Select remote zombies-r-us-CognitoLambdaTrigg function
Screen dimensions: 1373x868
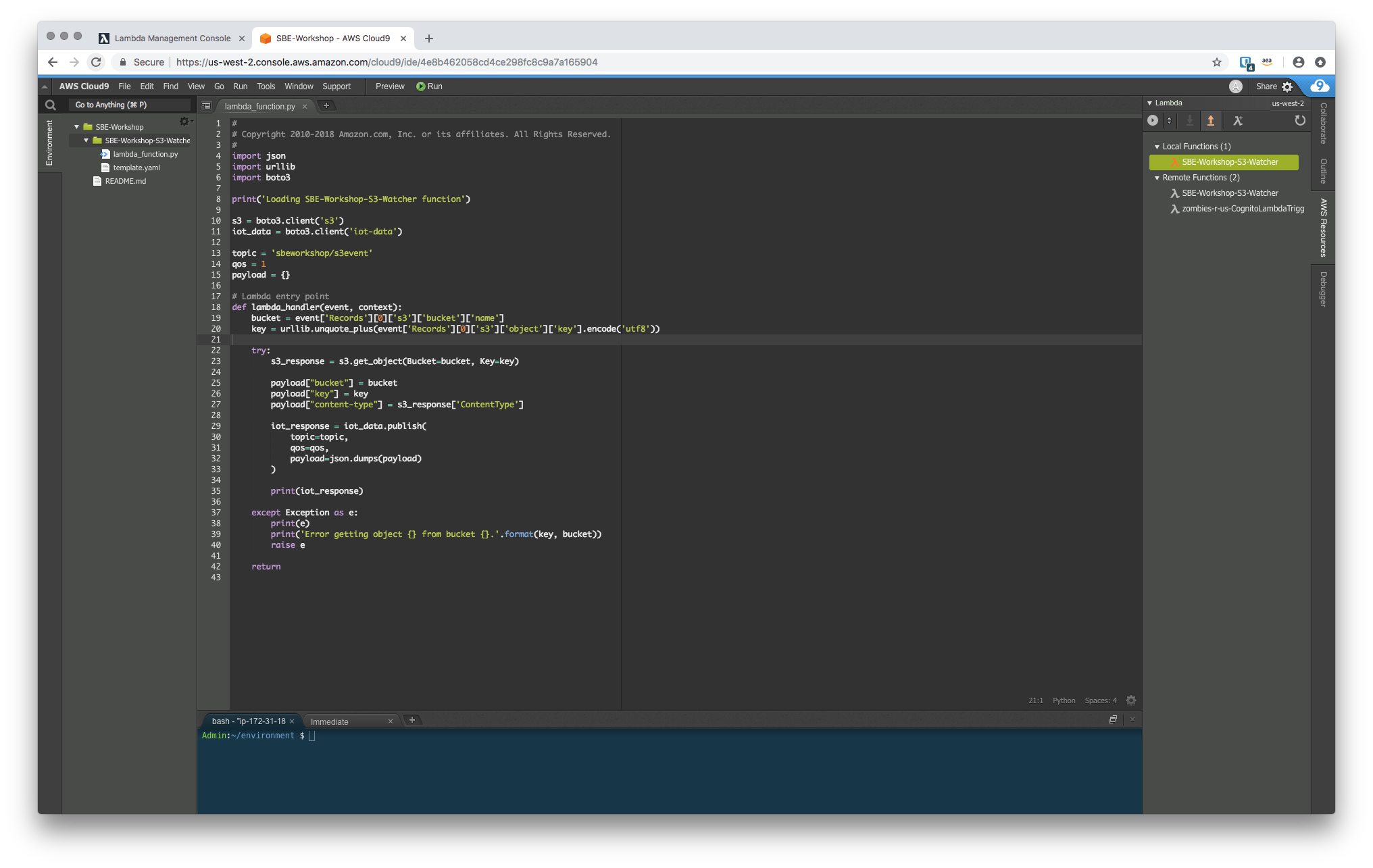point(1243,209)
